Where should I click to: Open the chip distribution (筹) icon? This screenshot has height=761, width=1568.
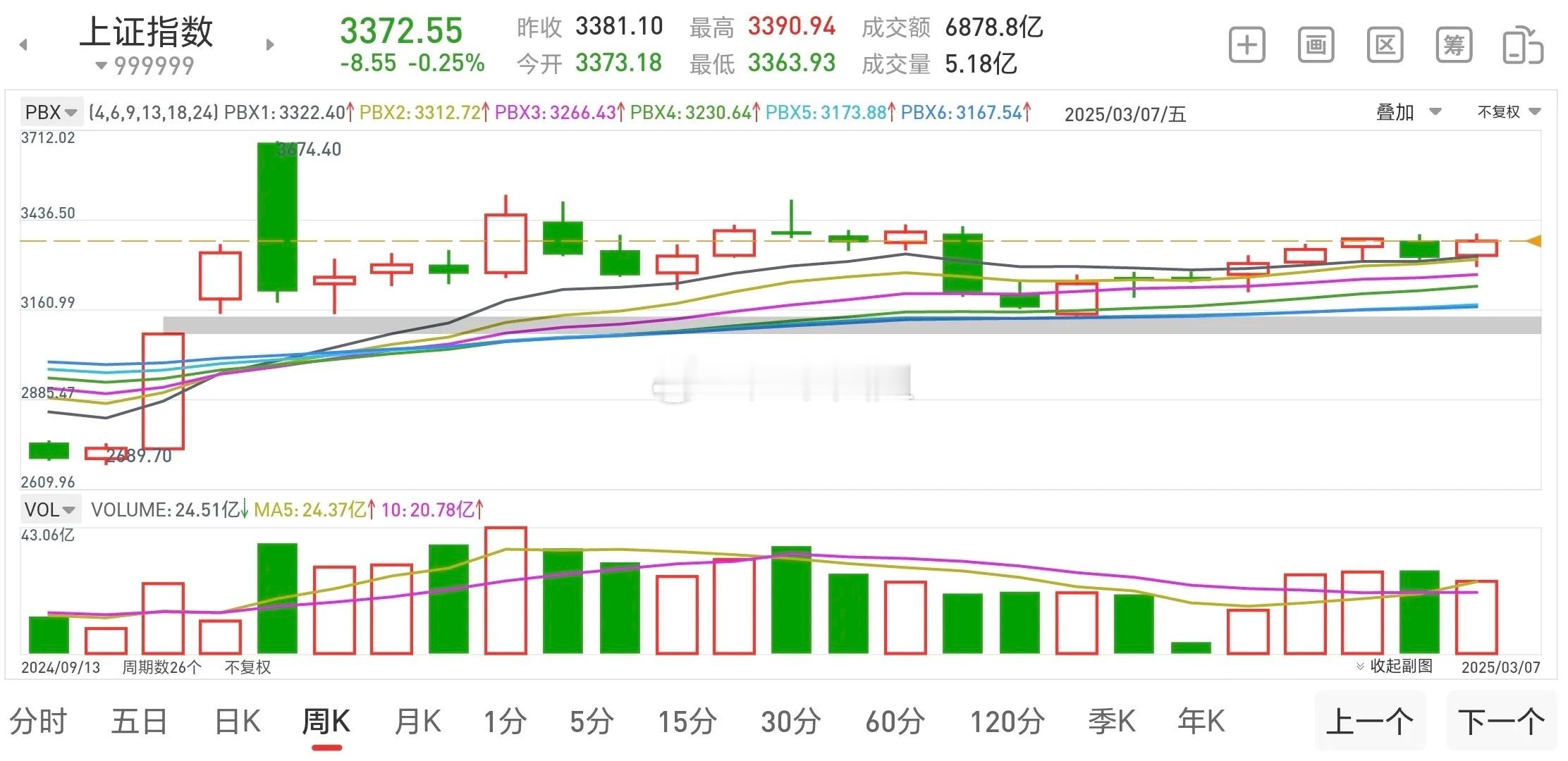[1454, 45]
